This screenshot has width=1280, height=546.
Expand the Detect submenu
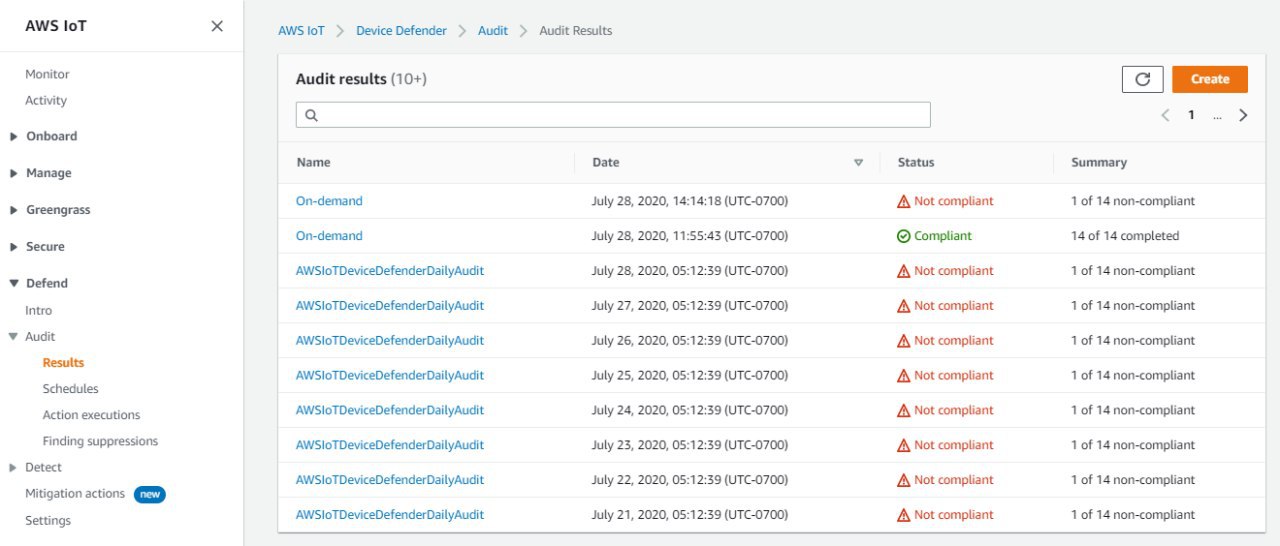tap(14, 467)
